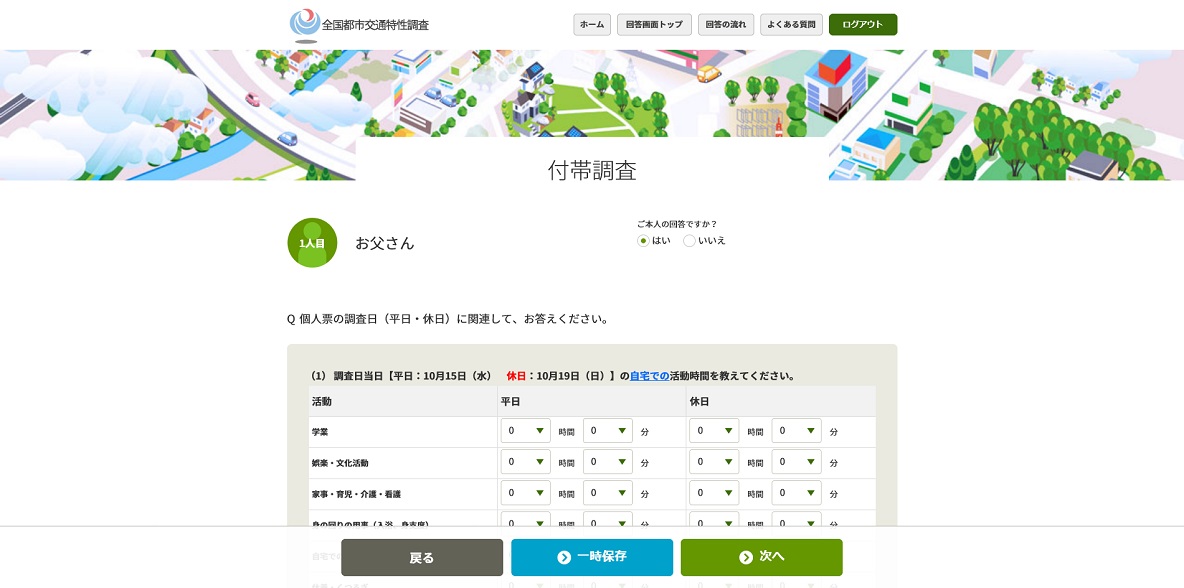1184x588 pixels.
Task: Click the arrow icon on 一時保存 button
Action: click(564, 557)
